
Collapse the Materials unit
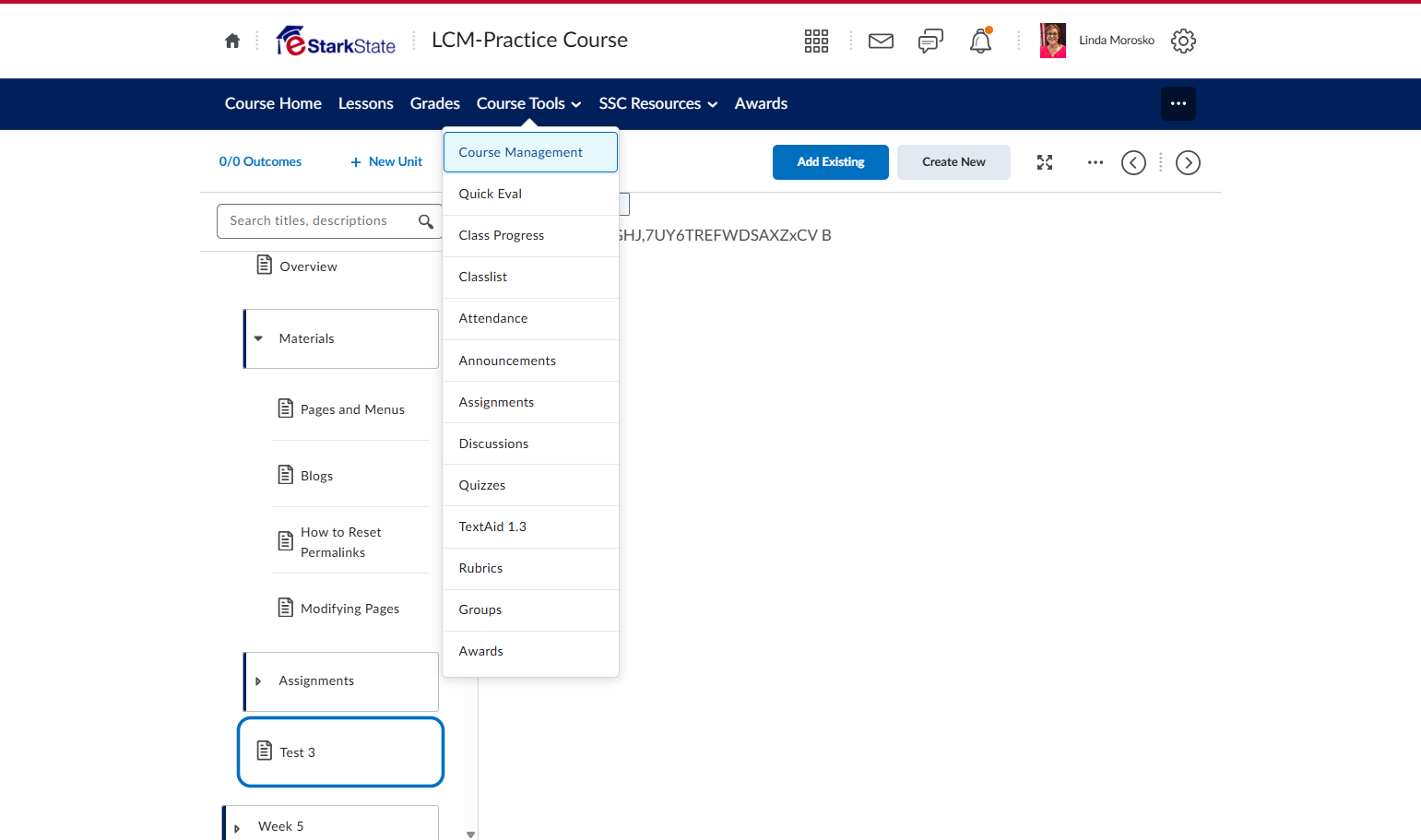point(258,338)
